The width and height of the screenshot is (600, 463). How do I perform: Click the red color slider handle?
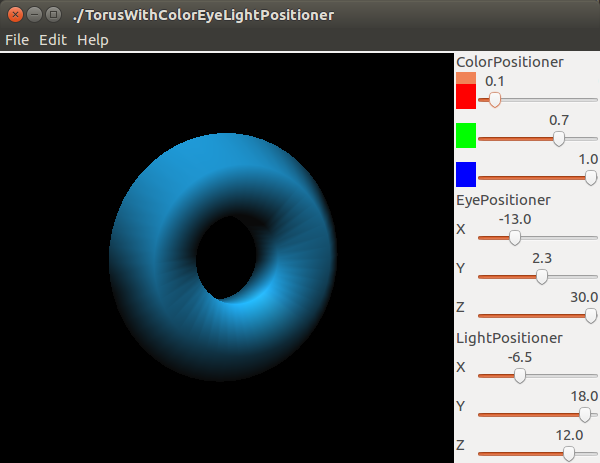(495, 100)
